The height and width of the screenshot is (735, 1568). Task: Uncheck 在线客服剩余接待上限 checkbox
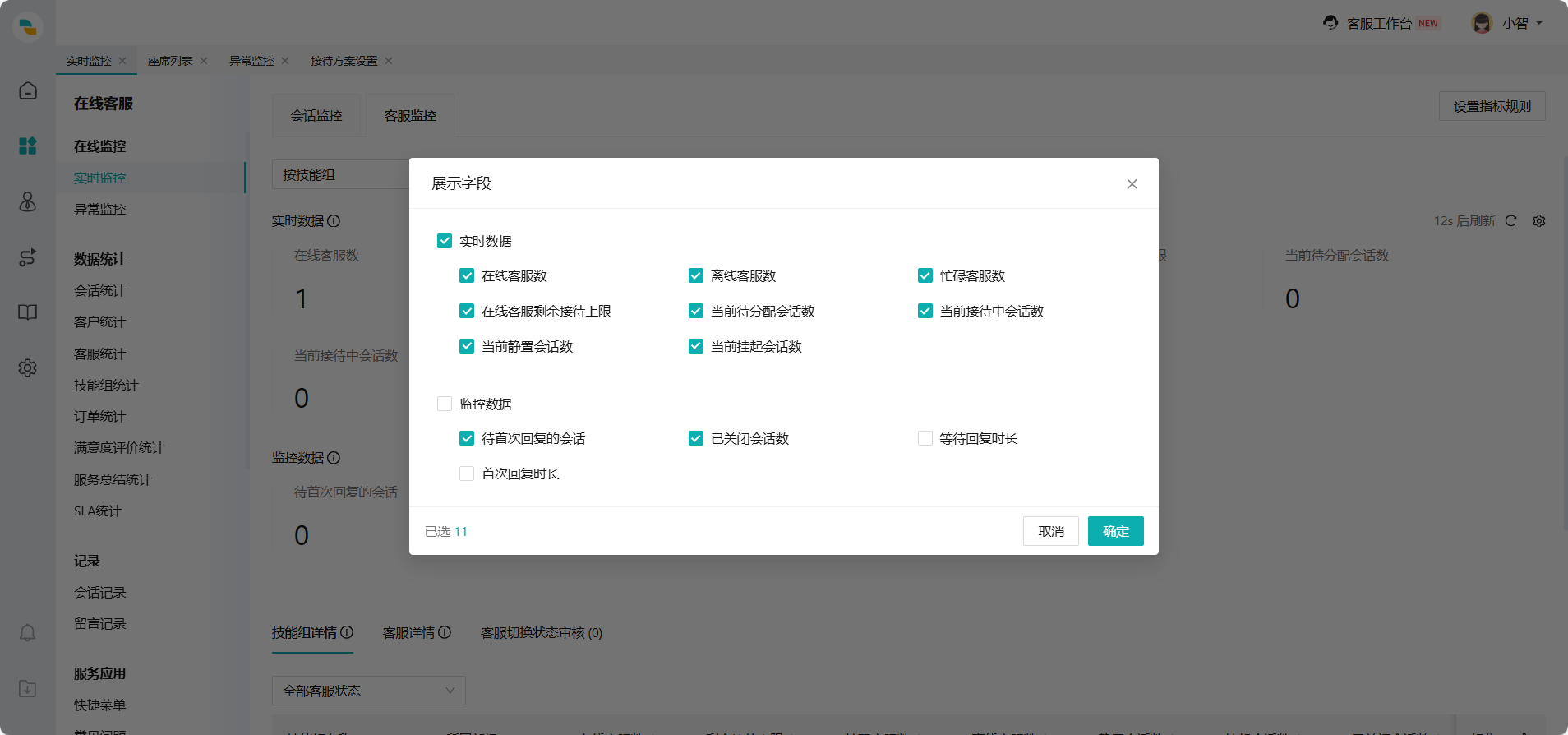(x=467, y=311)
